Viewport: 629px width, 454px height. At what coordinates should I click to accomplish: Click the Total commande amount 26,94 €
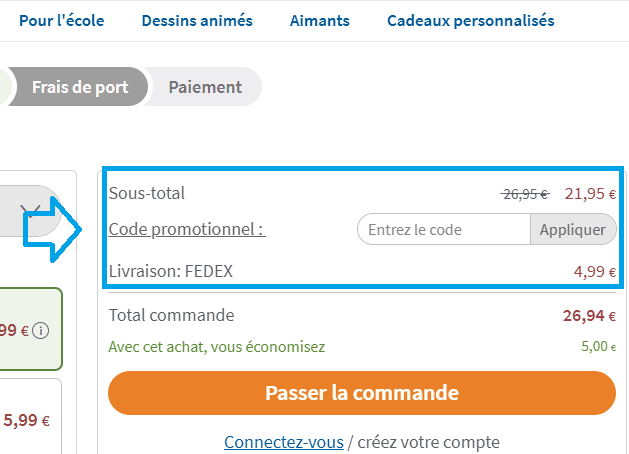click(589, 316)
